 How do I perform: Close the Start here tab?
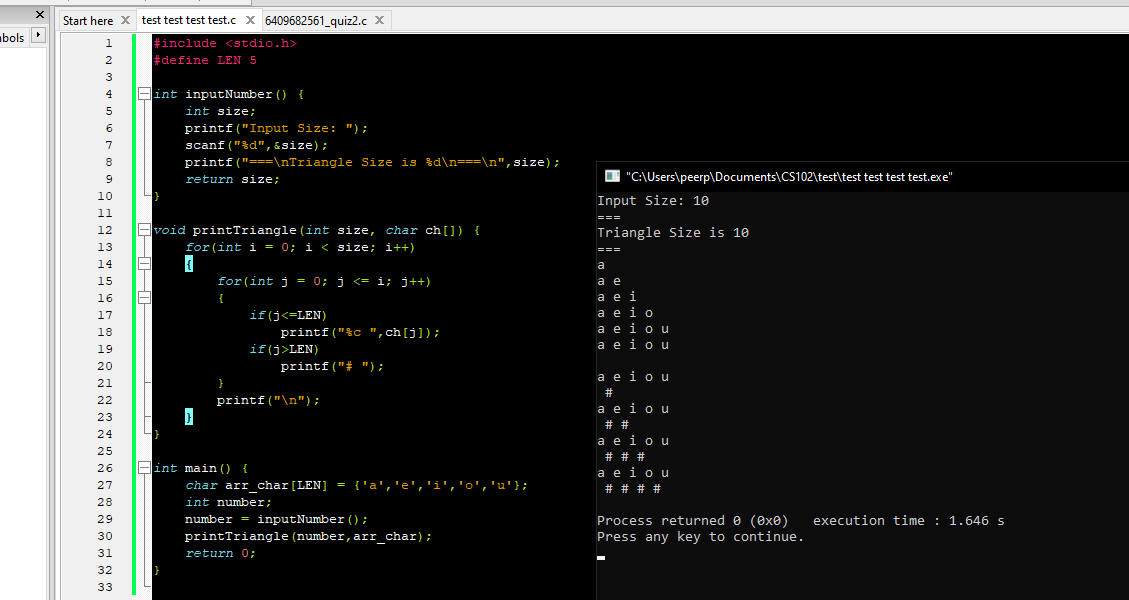[x=125, y=20]
